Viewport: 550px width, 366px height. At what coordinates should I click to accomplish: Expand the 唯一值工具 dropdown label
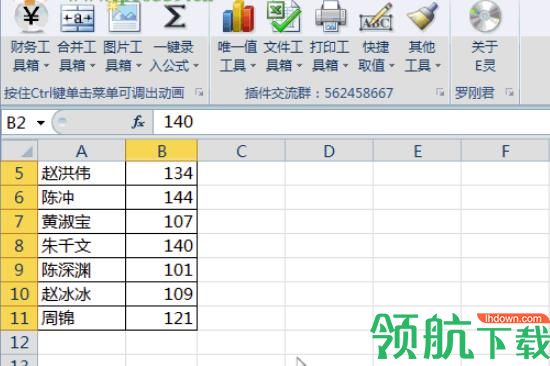pos(237,56)
